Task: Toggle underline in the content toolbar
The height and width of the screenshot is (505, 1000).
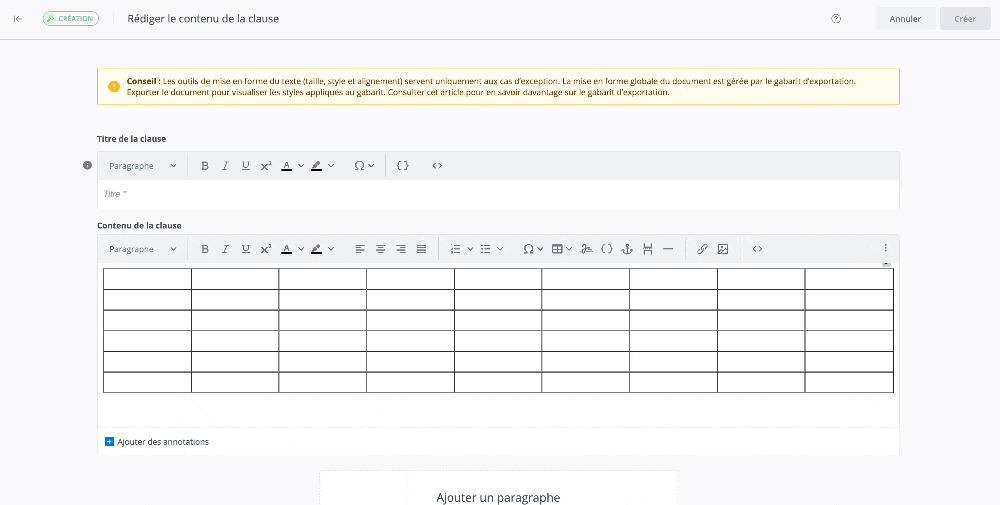Action: click(x=245, y=249)
